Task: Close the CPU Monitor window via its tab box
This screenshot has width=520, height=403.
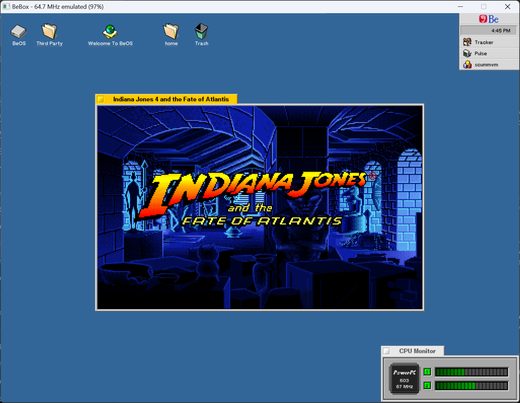Action: (386, 351)
